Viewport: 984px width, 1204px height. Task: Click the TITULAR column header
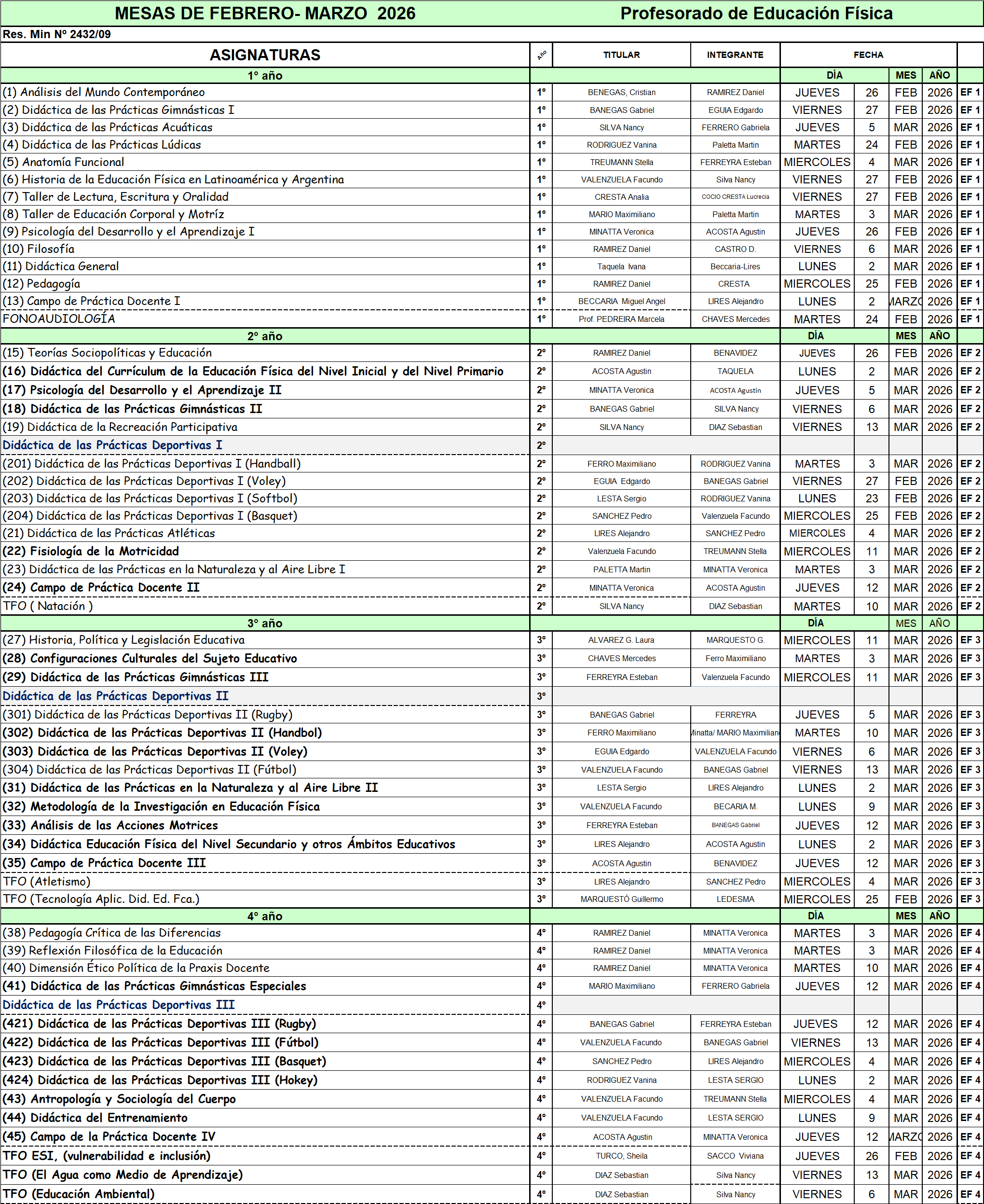click(621, 55)
